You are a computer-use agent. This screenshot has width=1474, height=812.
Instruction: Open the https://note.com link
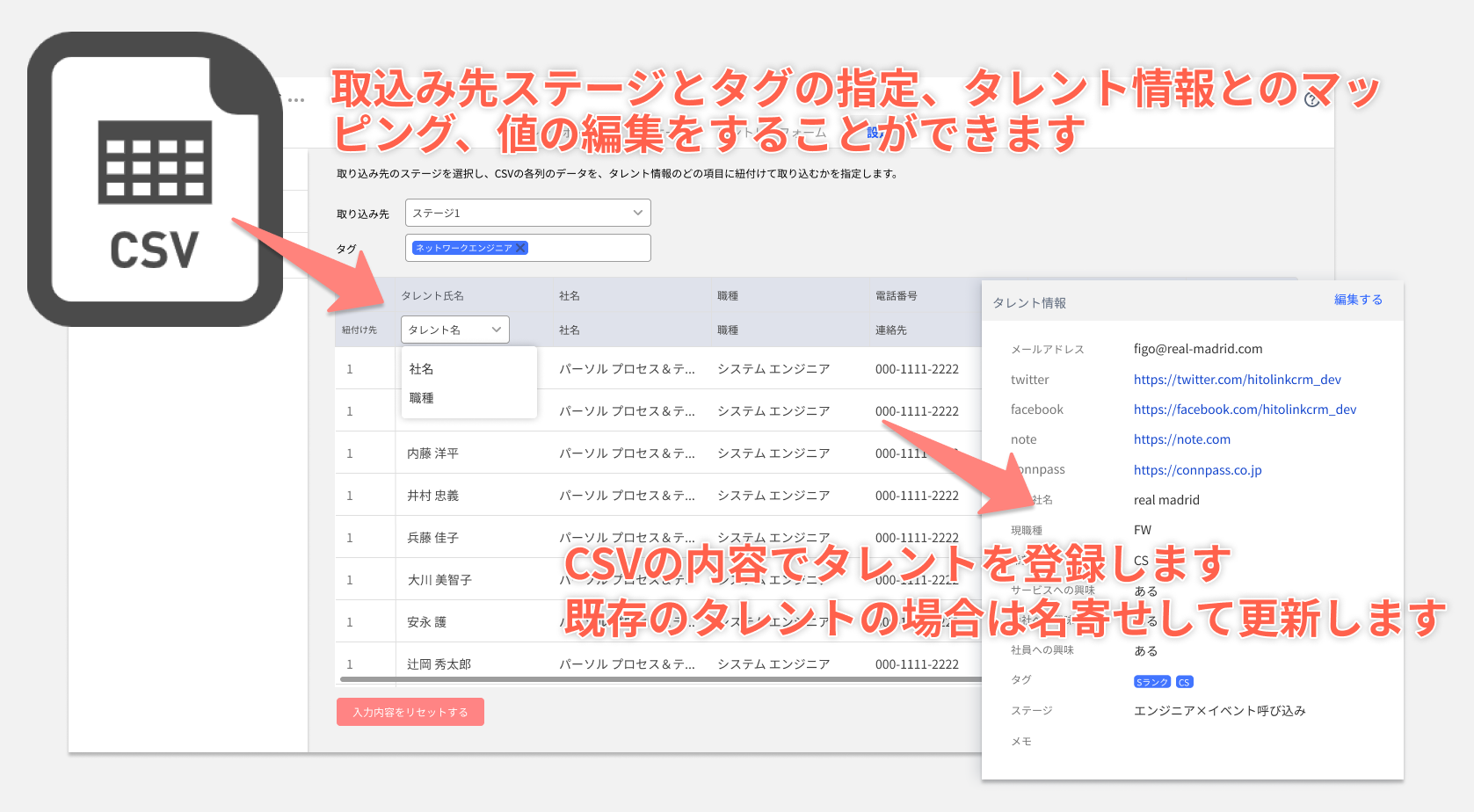1182,439
